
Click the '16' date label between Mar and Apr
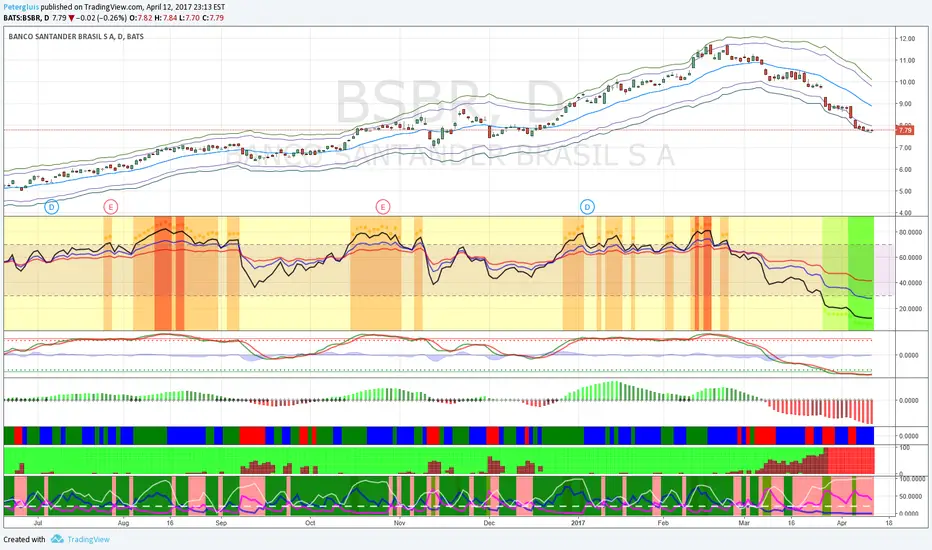[791, 523]
